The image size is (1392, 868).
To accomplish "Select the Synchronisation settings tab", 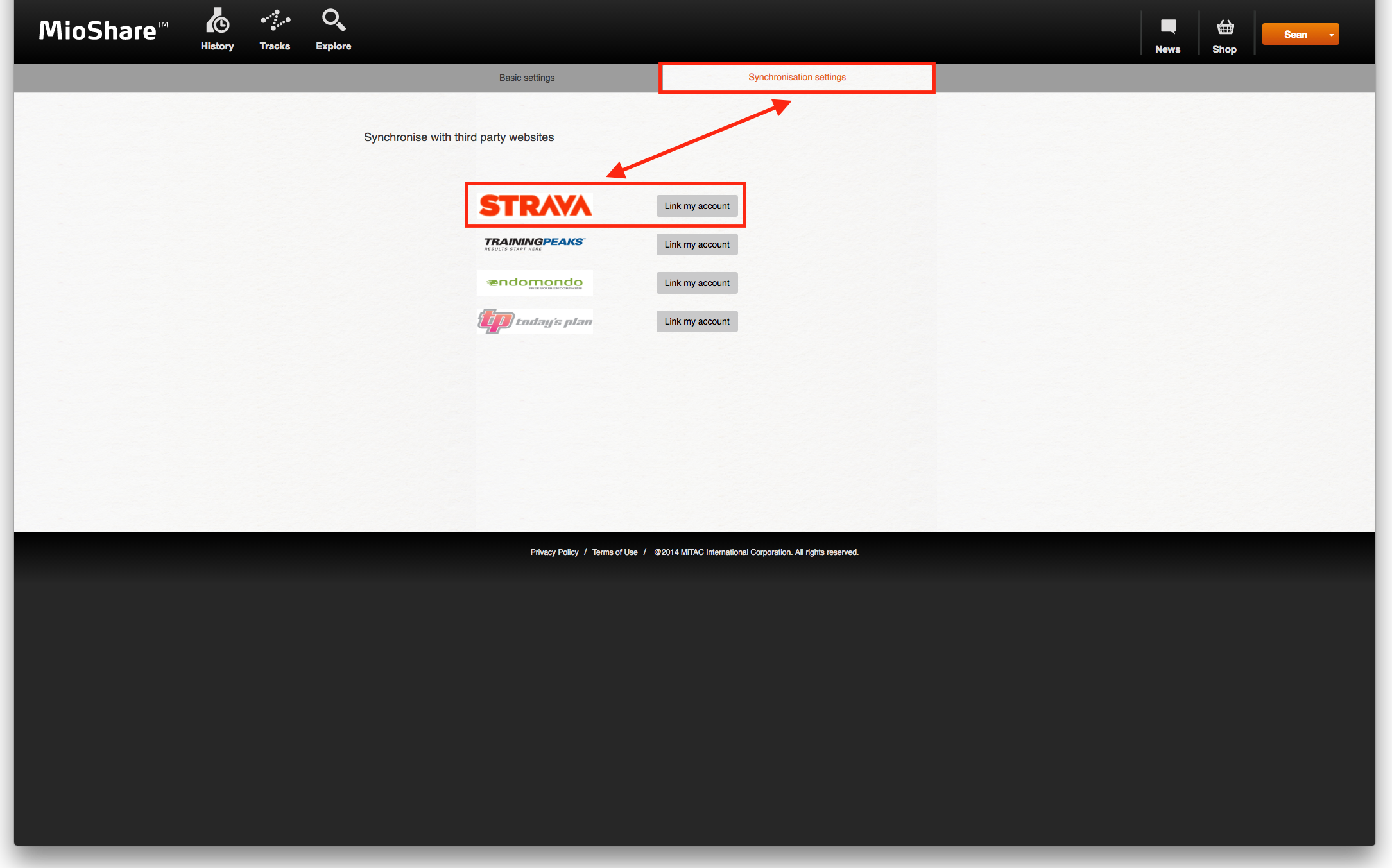I will click(x=797, y=77).
